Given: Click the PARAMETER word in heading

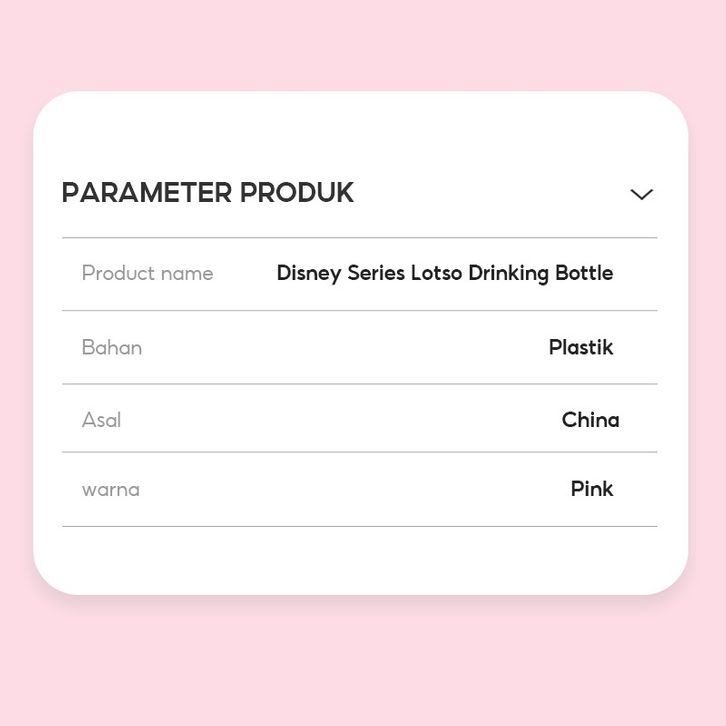Looking at the screenshot, I should point(147,193).
